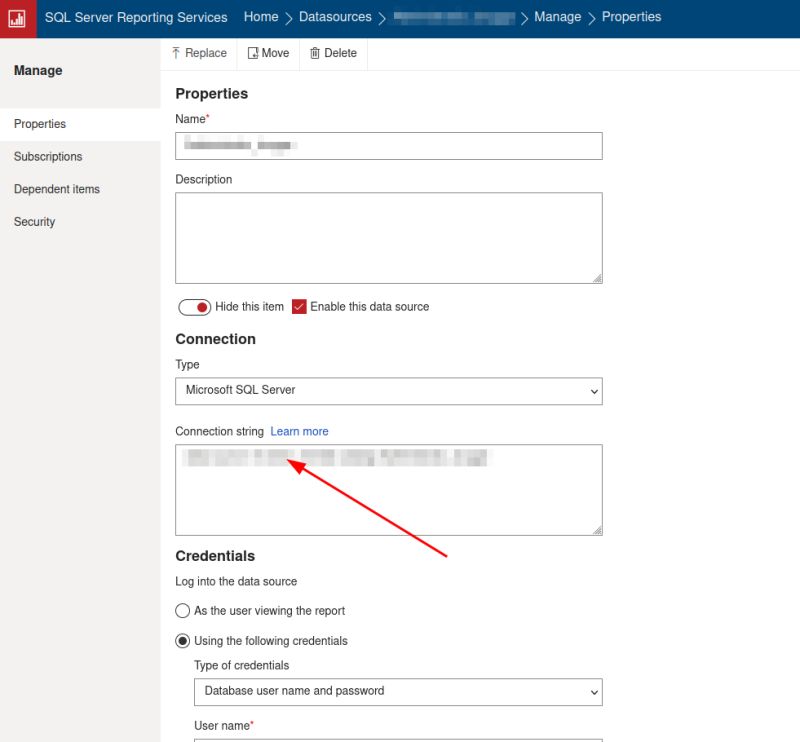Click the Description text area
800x742 pixels.
click(x=388, y=235)
